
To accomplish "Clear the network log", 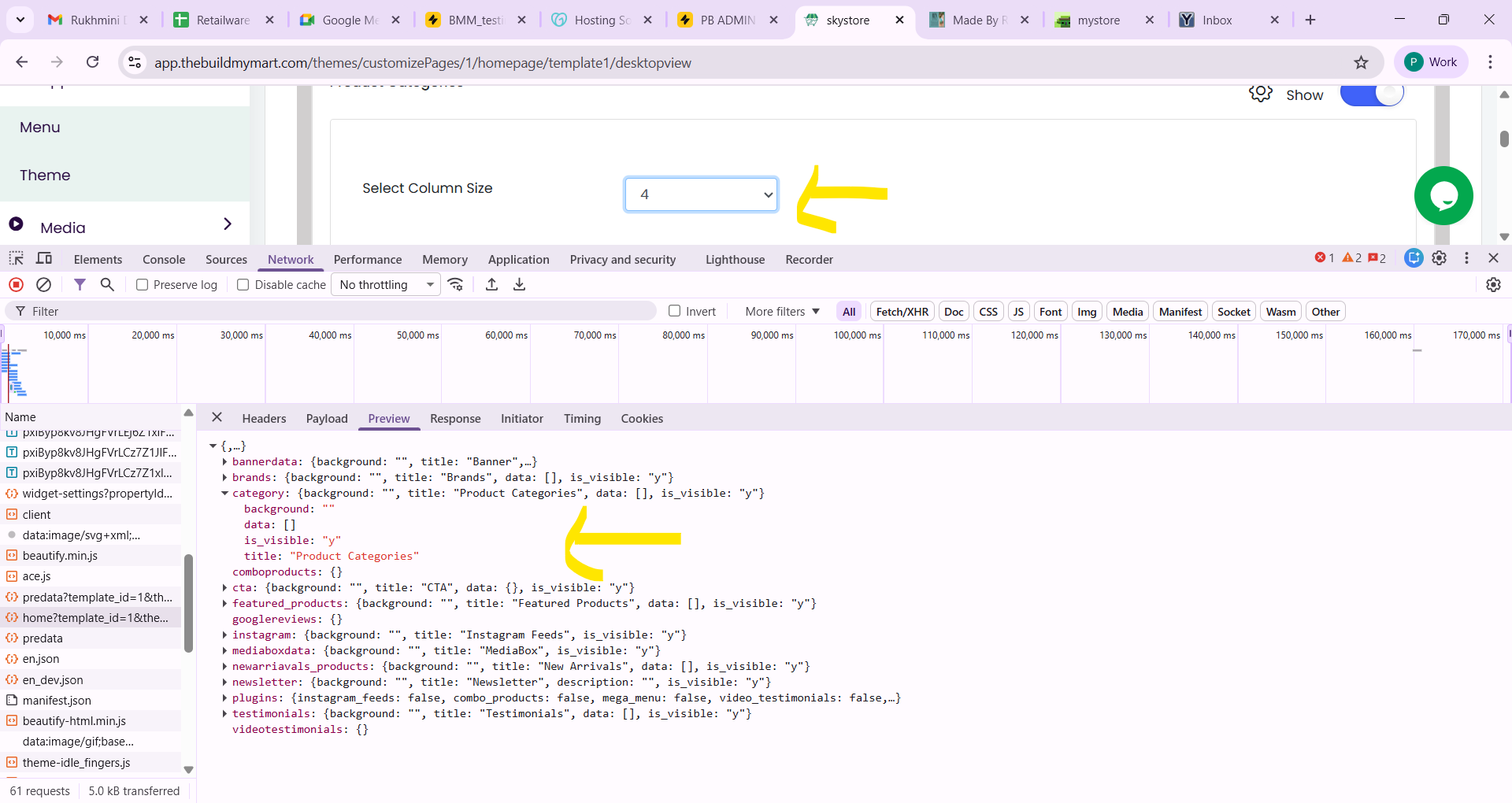I will click(x=44, y=285).
